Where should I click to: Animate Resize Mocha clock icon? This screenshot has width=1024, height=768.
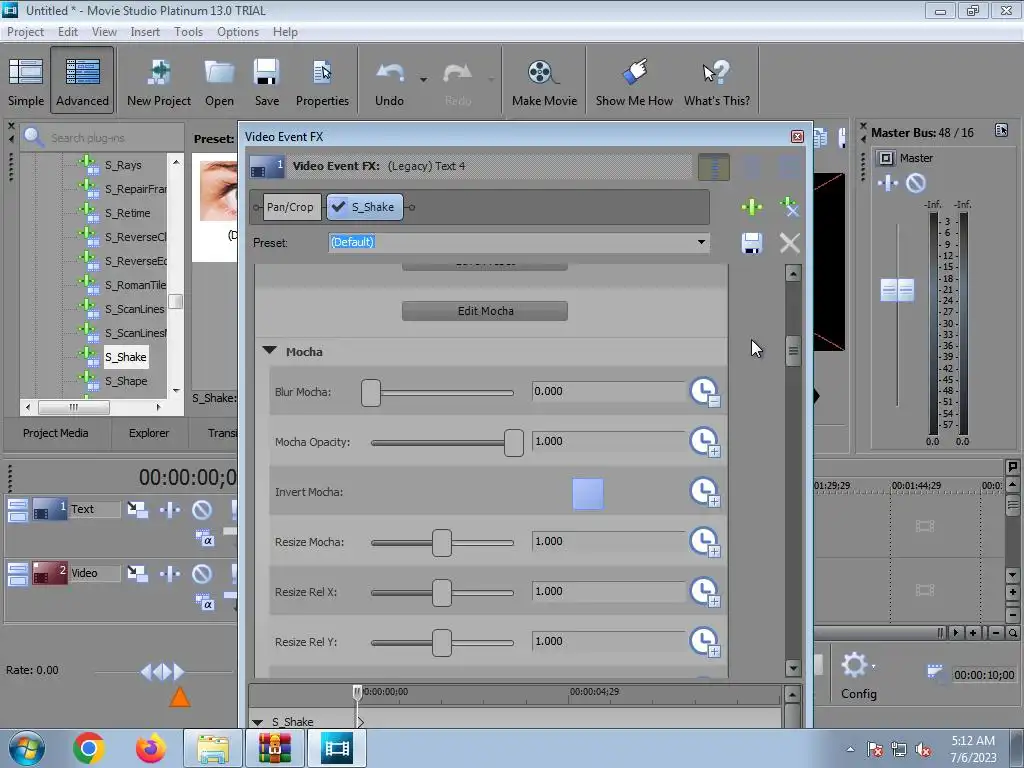[705, 542]
